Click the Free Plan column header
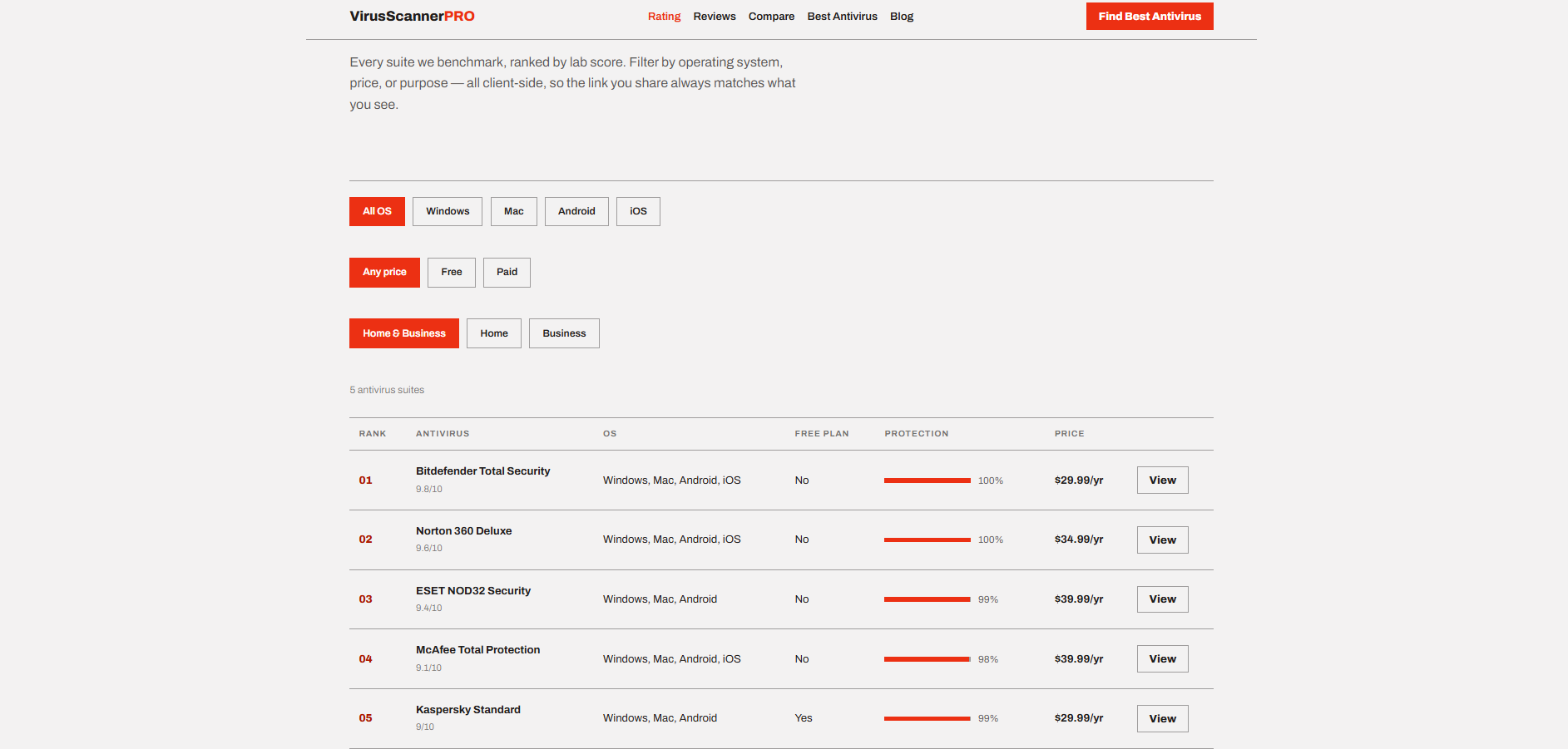1568x749 pixels. [821, 434]
